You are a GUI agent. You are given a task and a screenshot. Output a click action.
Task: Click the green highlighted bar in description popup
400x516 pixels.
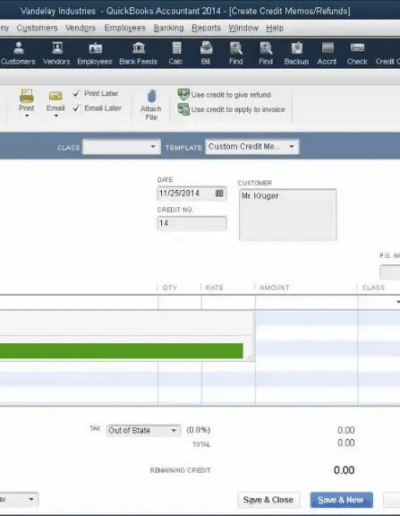point(121,351)
